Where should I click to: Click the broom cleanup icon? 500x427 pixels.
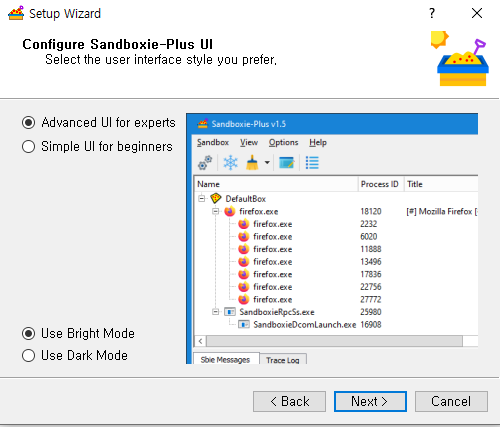click(252, 163)
